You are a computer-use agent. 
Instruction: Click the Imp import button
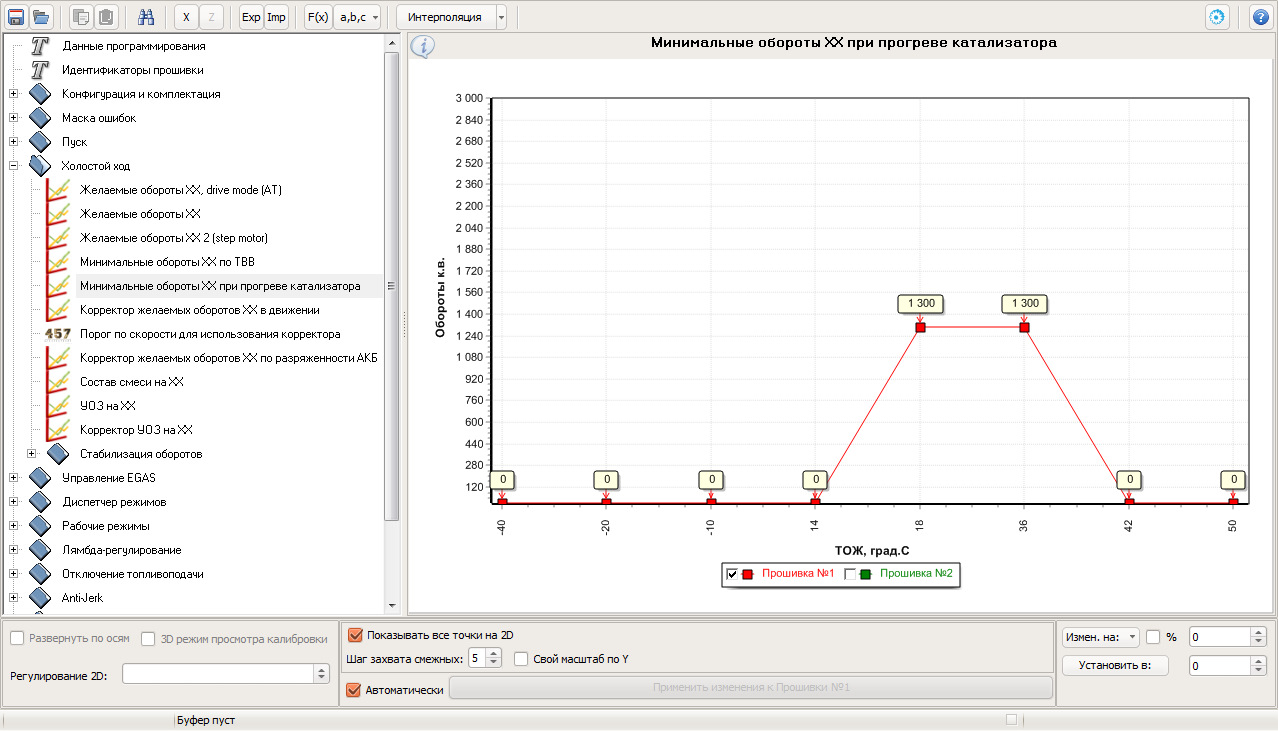276,17
